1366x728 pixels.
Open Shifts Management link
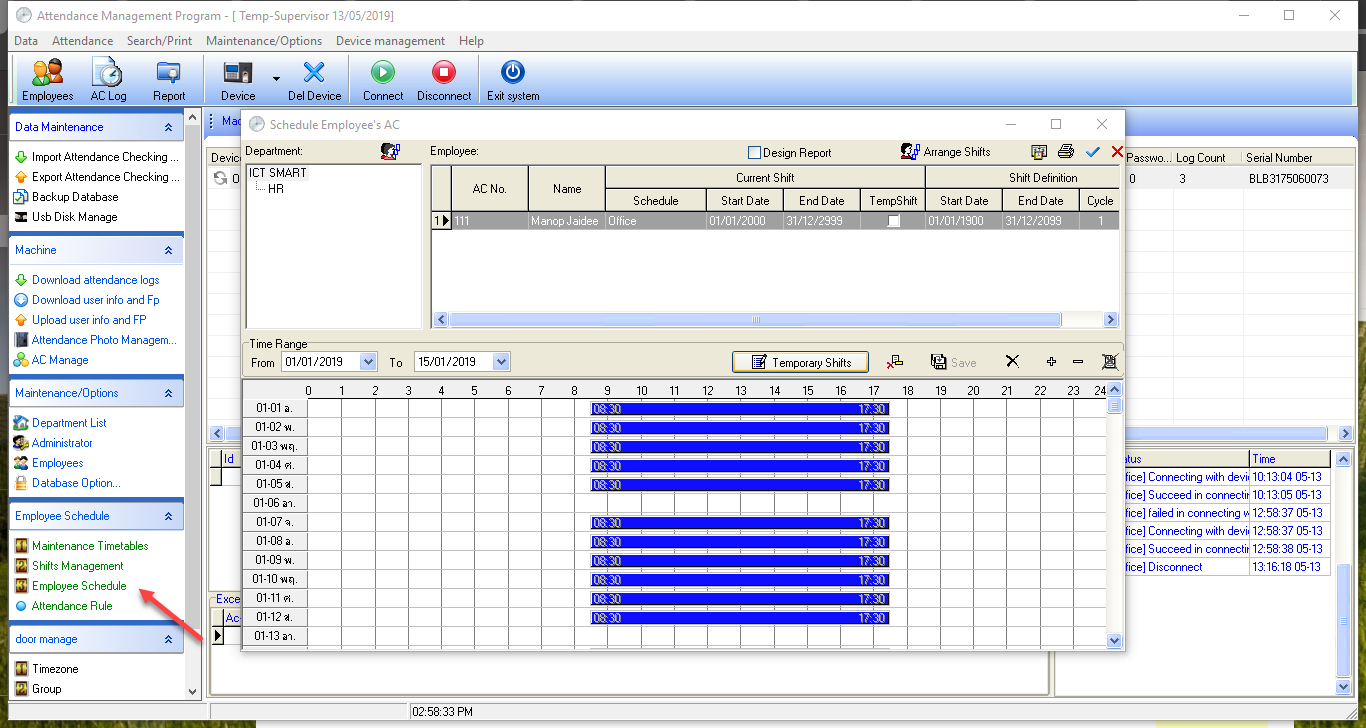pos(78,566)
